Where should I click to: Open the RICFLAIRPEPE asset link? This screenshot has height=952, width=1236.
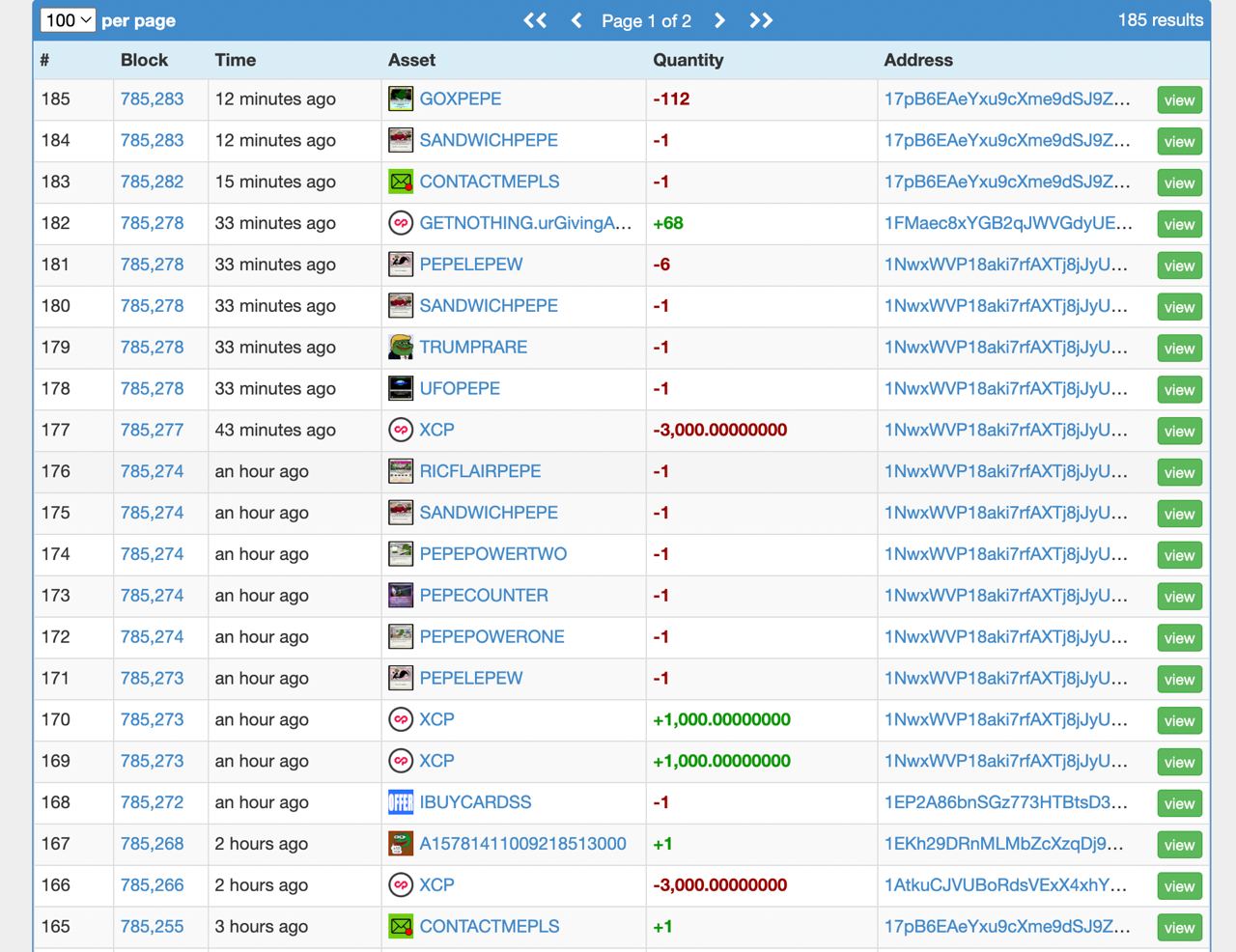tap(480, 471)
